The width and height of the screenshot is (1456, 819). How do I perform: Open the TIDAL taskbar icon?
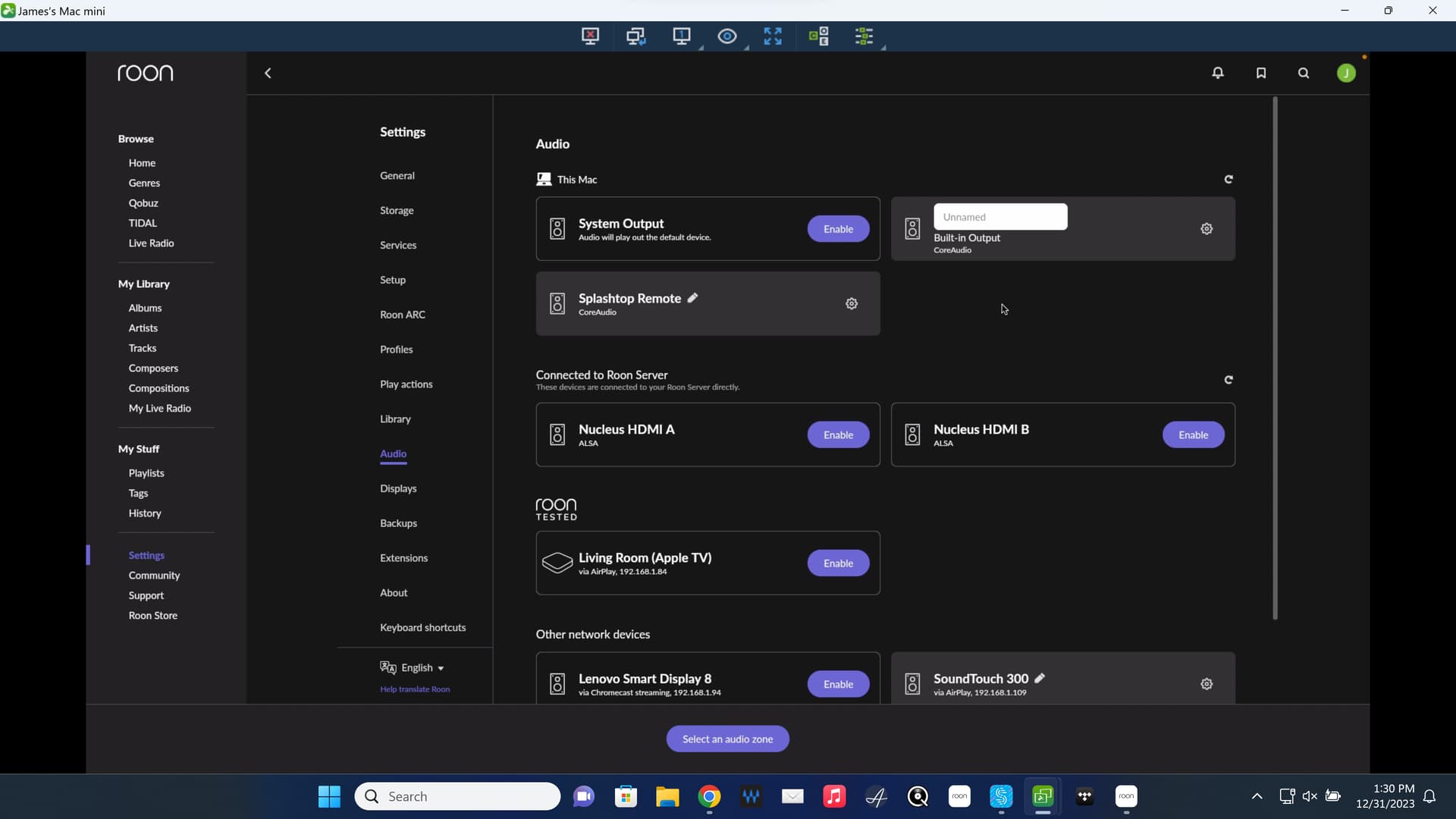pyautogui.click(x=1084, y=796)
